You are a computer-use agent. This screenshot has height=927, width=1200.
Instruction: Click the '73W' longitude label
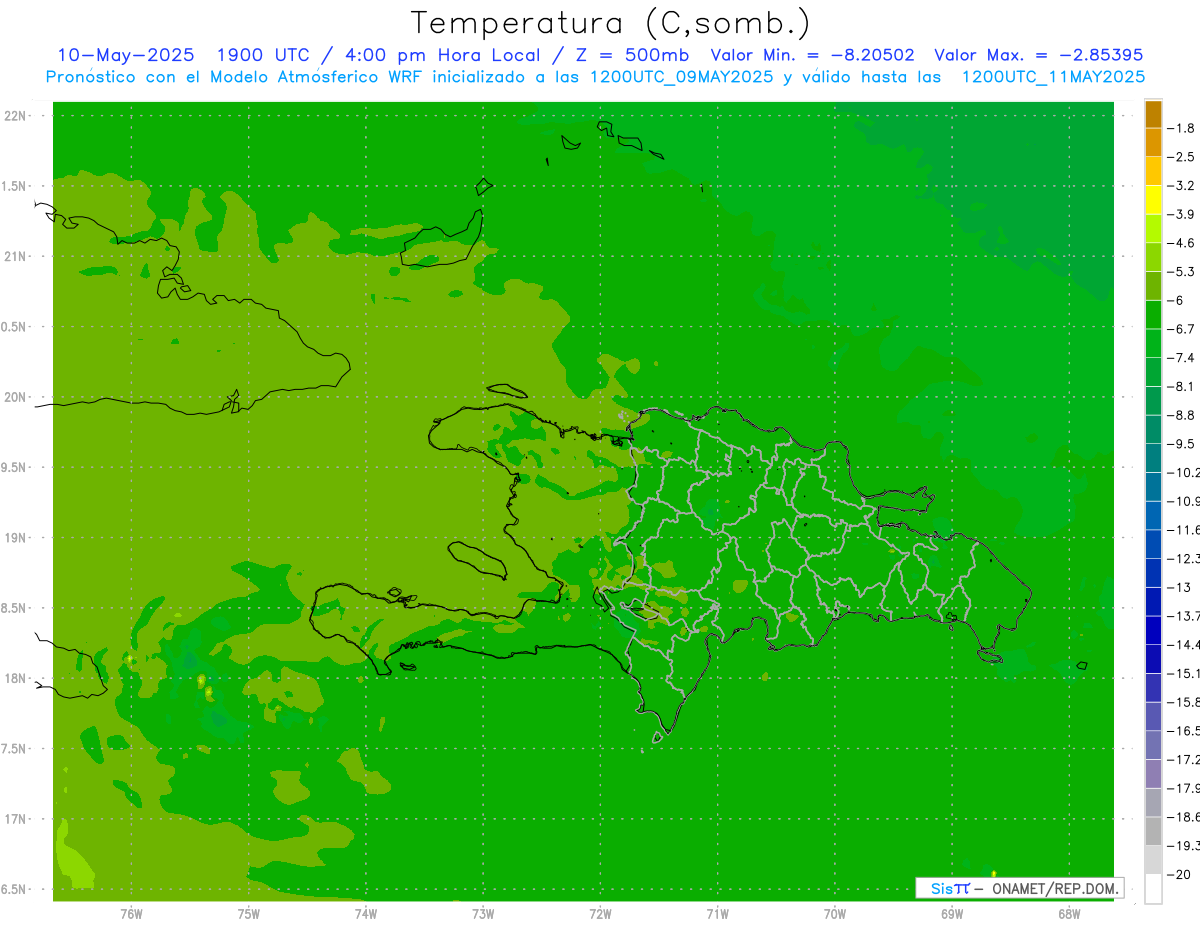tap(483, 913)
